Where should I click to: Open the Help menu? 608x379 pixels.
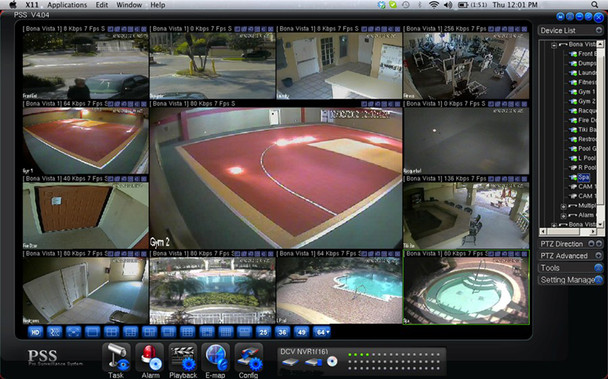click(158, 5)
